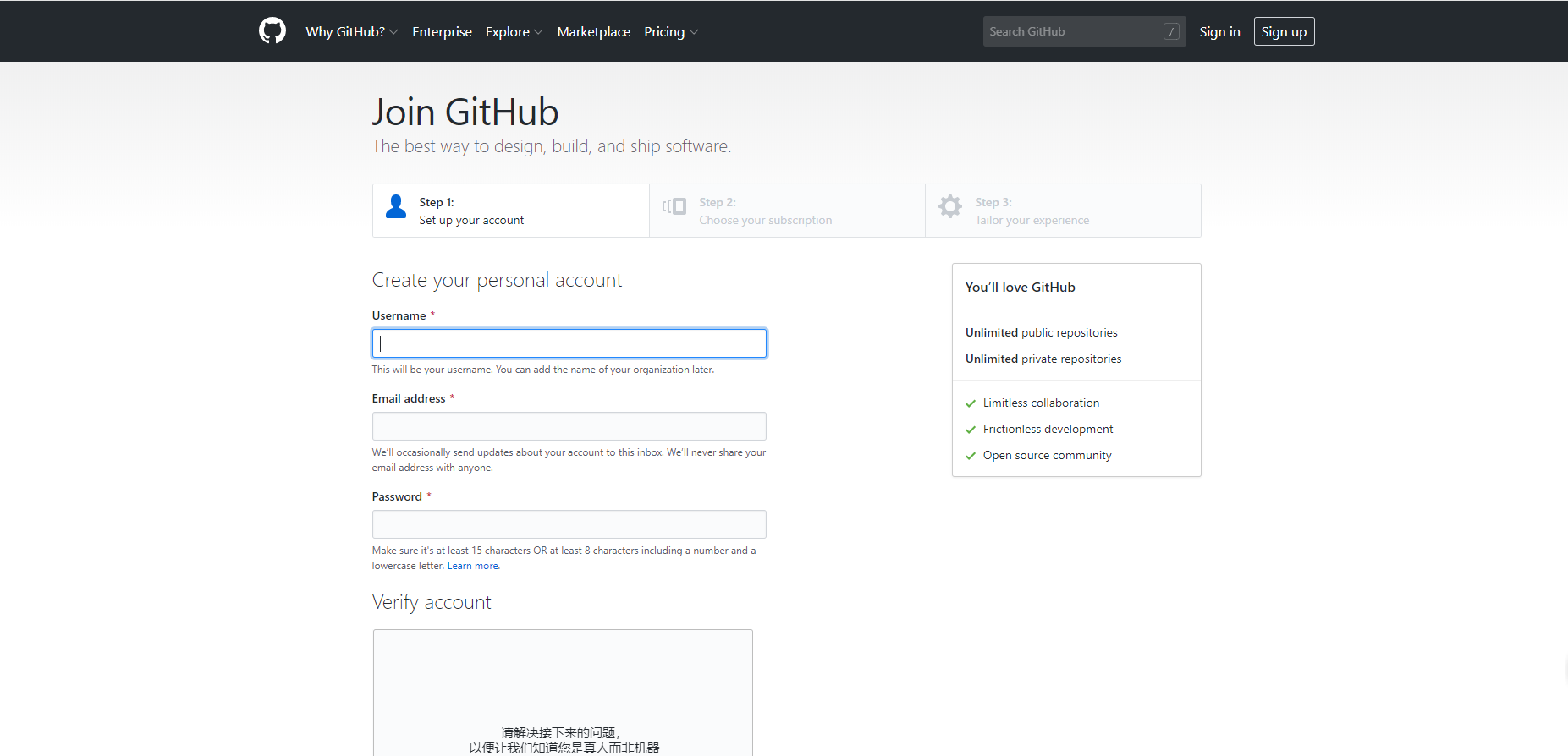Click the Step 2 subscription icon
The image size is (1568, 756).
pos(674,206)
